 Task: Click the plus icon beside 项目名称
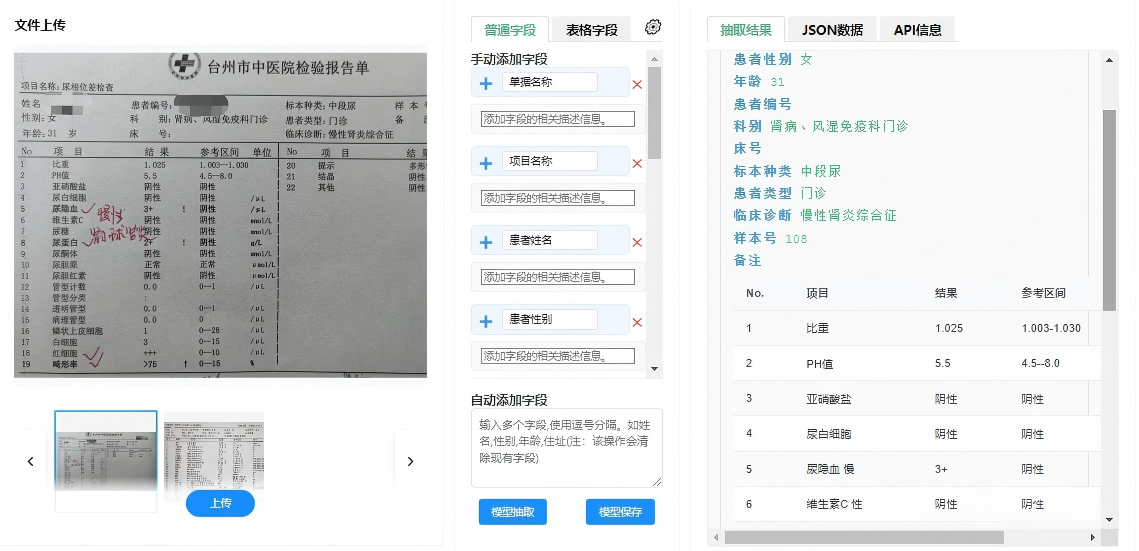(486, 162)
